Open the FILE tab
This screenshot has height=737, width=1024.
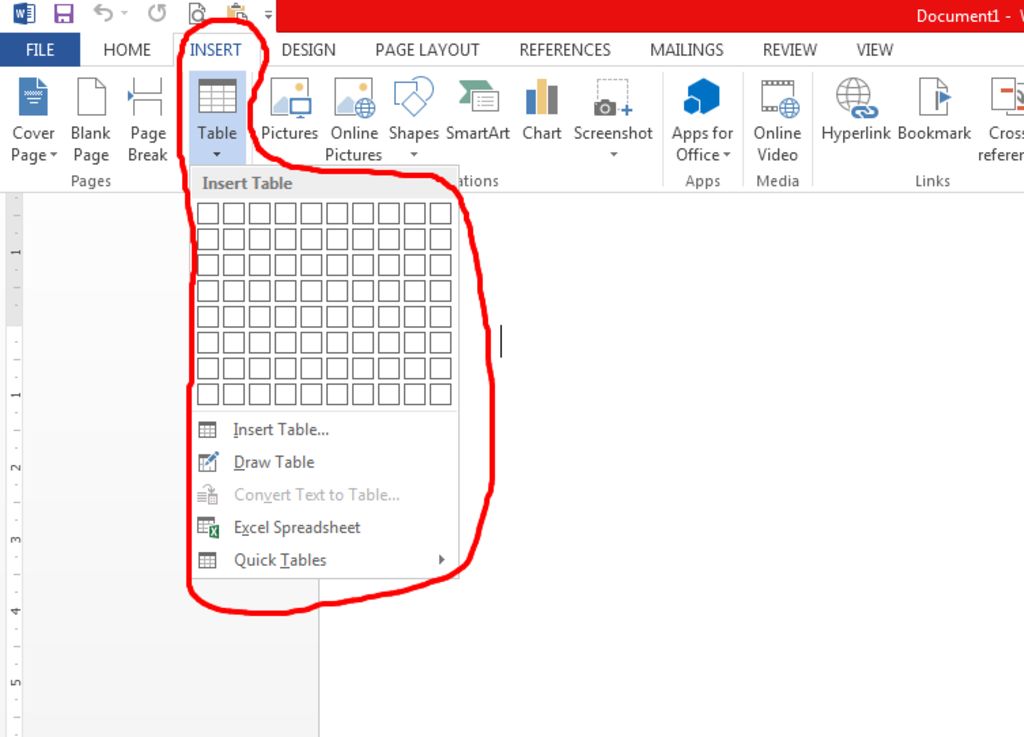[40, 50]
